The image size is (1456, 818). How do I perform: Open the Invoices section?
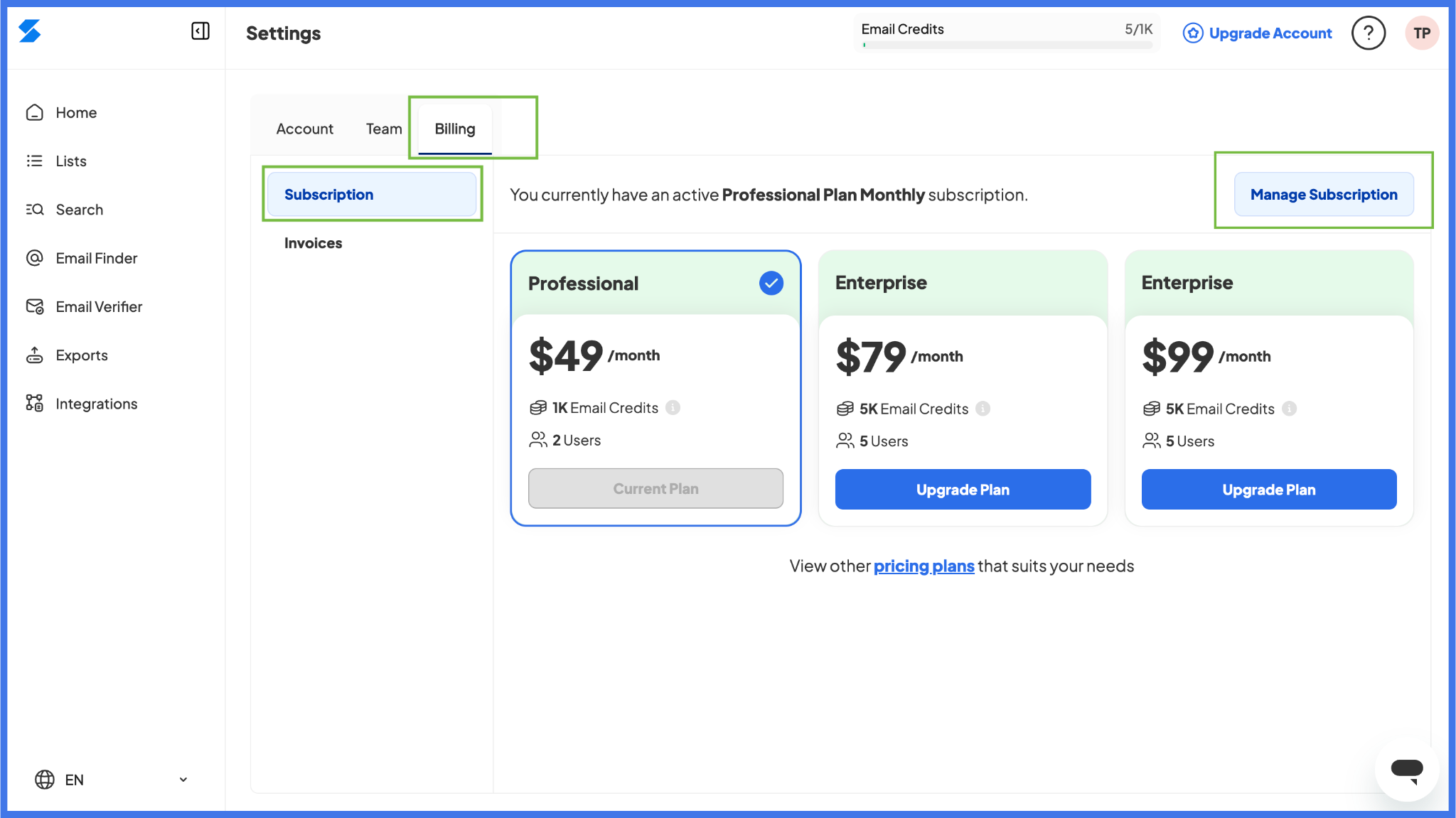pyautogui.click(x=313, y=243)
